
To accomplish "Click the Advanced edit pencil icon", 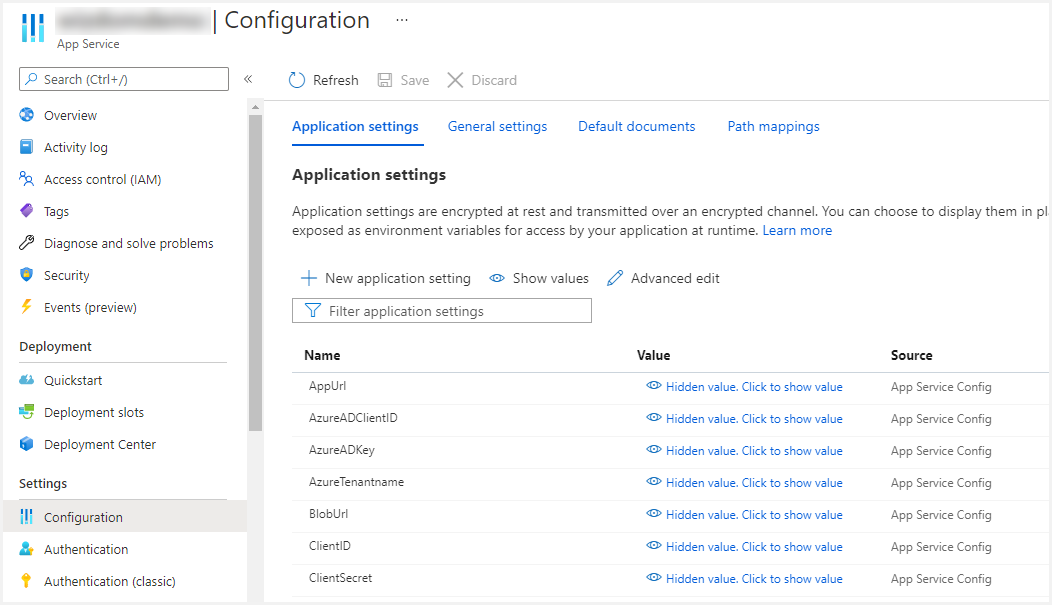I will [x=615, y=278].
